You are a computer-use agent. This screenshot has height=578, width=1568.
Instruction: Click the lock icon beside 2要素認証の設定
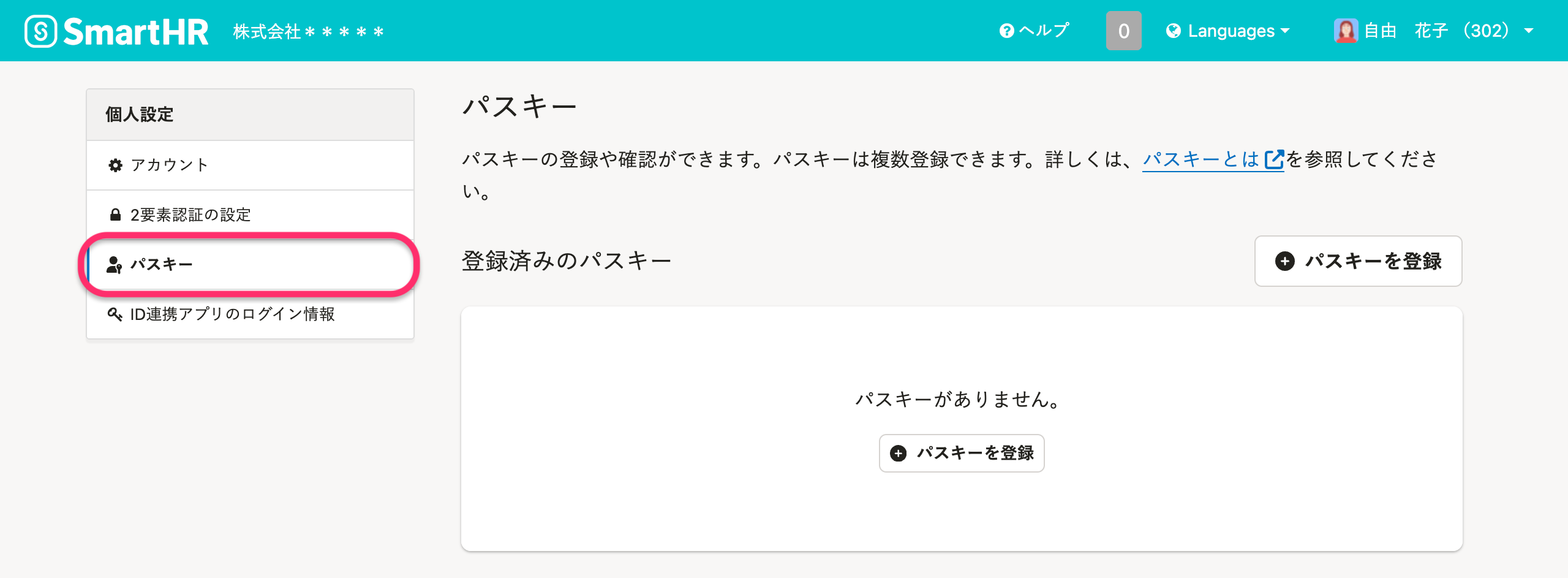point(116,215)
